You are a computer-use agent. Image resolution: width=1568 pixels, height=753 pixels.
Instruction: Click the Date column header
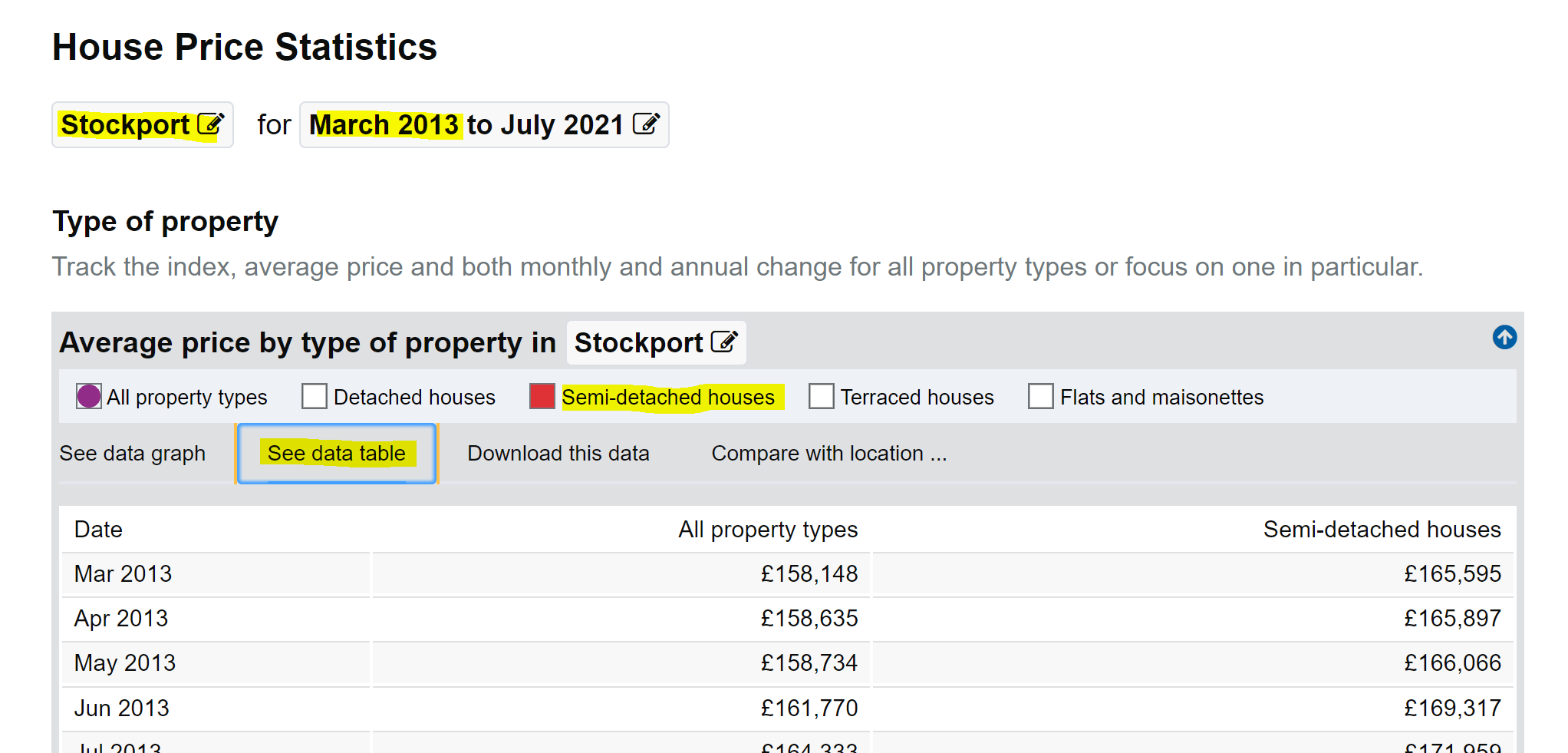click(x=98, y=529)
